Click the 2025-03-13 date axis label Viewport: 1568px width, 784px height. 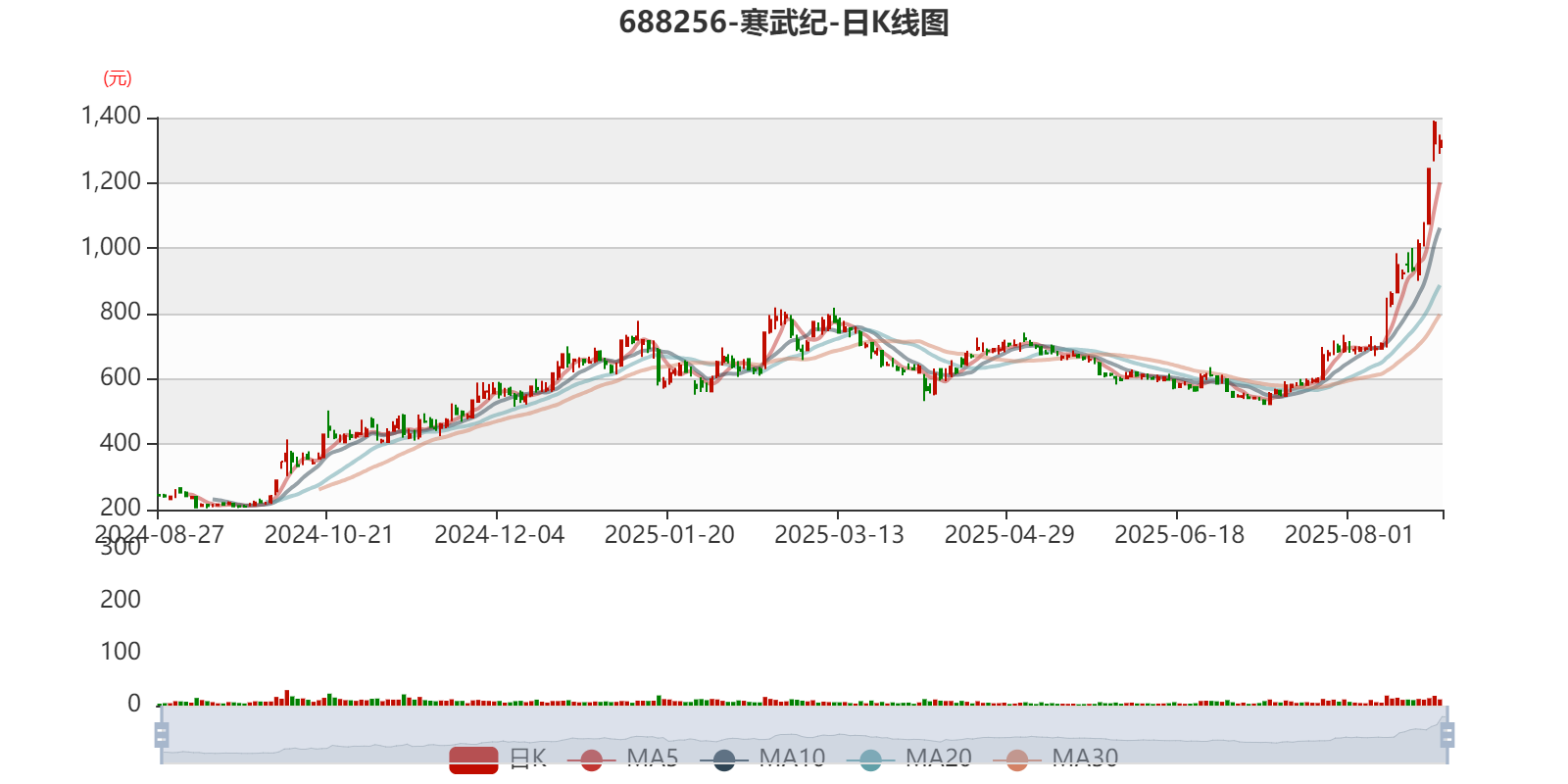[840, 535]
